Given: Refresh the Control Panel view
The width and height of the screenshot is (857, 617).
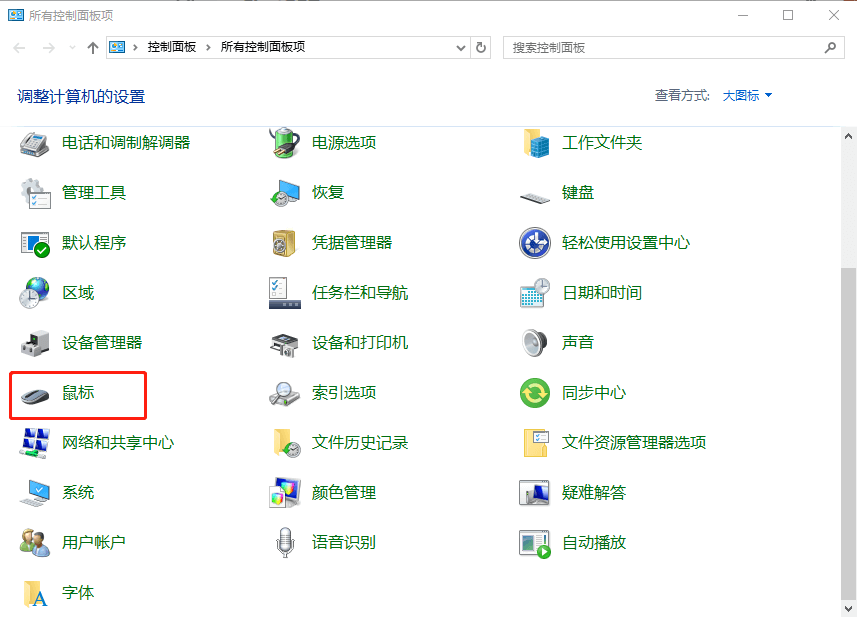Looking at the screenshot, I should coord(481,47).
